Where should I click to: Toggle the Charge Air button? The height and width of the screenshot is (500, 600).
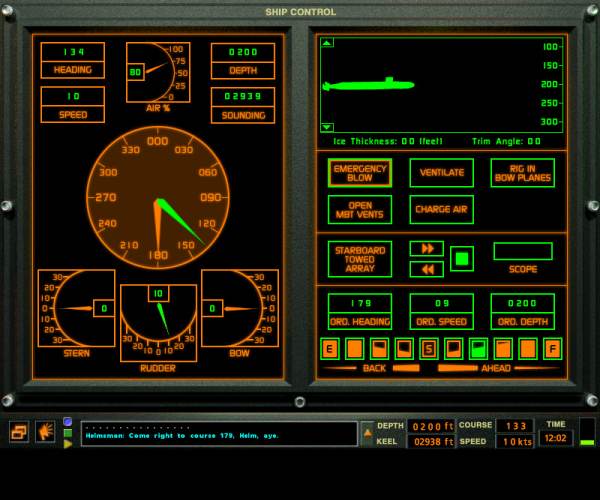click(x=442, y=210)
